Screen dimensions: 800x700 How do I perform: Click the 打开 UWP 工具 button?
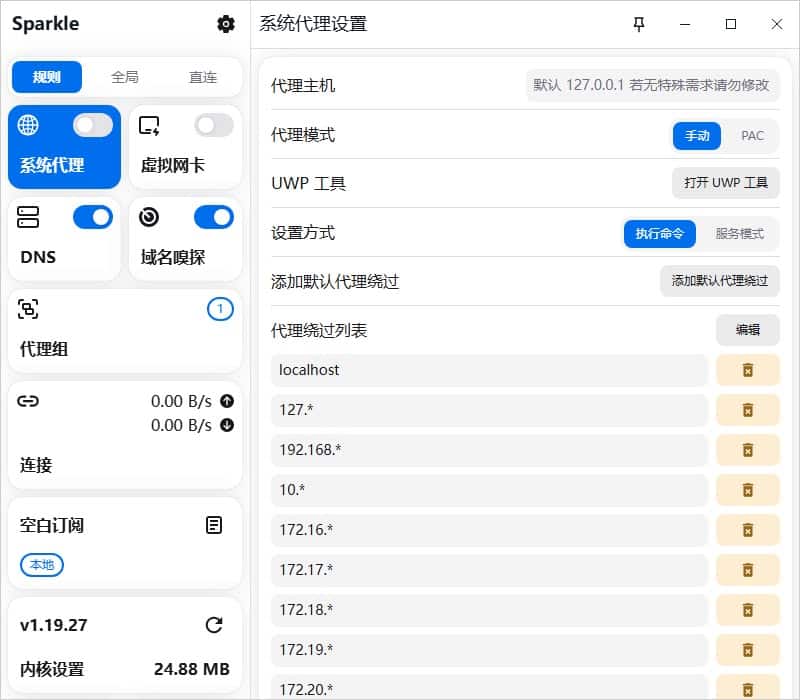[726, 183]
